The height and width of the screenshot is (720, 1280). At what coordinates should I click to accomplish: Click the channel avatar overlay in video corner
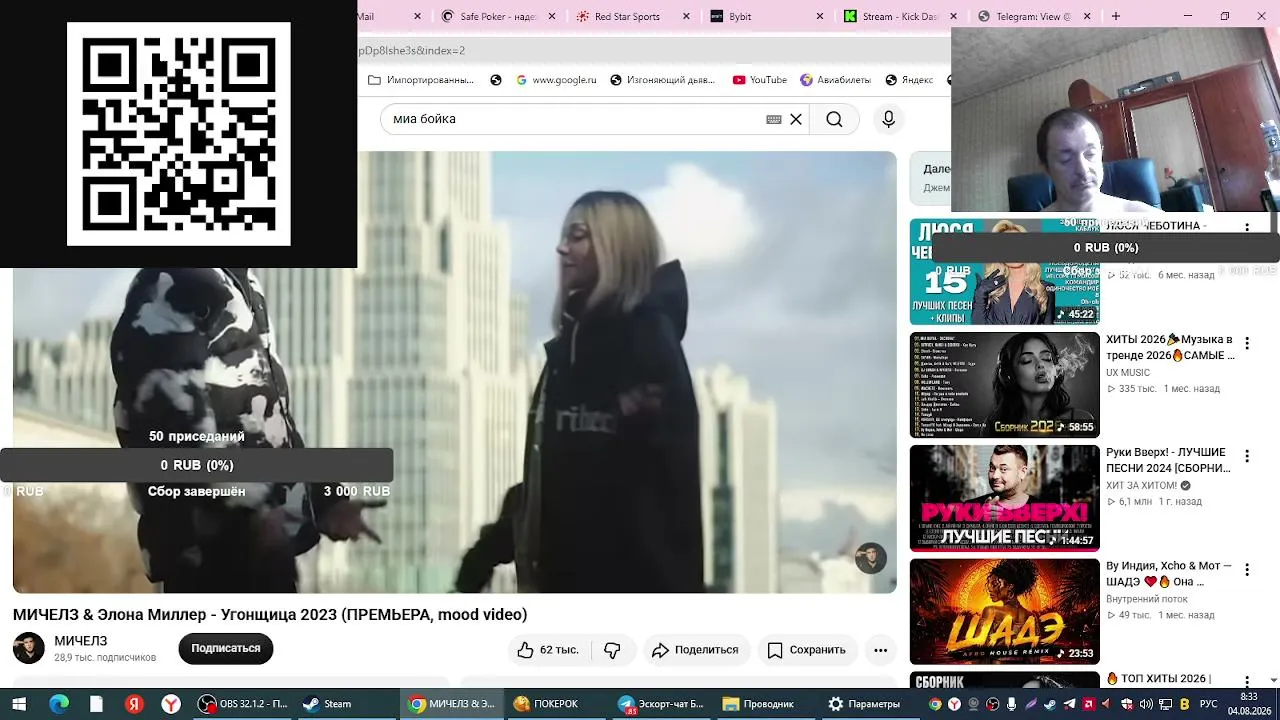coord(871,558)
